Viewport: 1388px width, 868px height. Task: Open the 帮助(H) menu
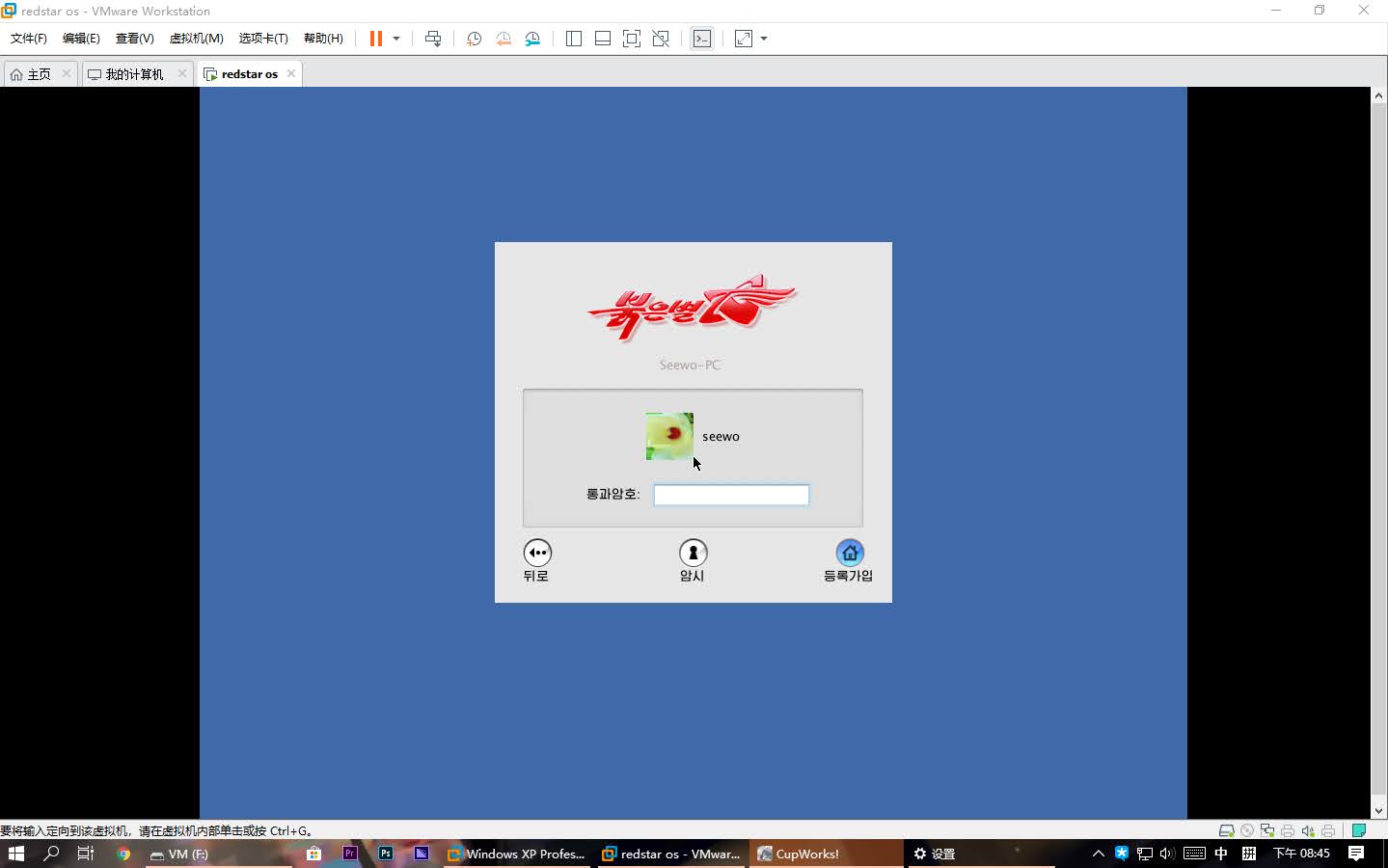click(323, 39)
